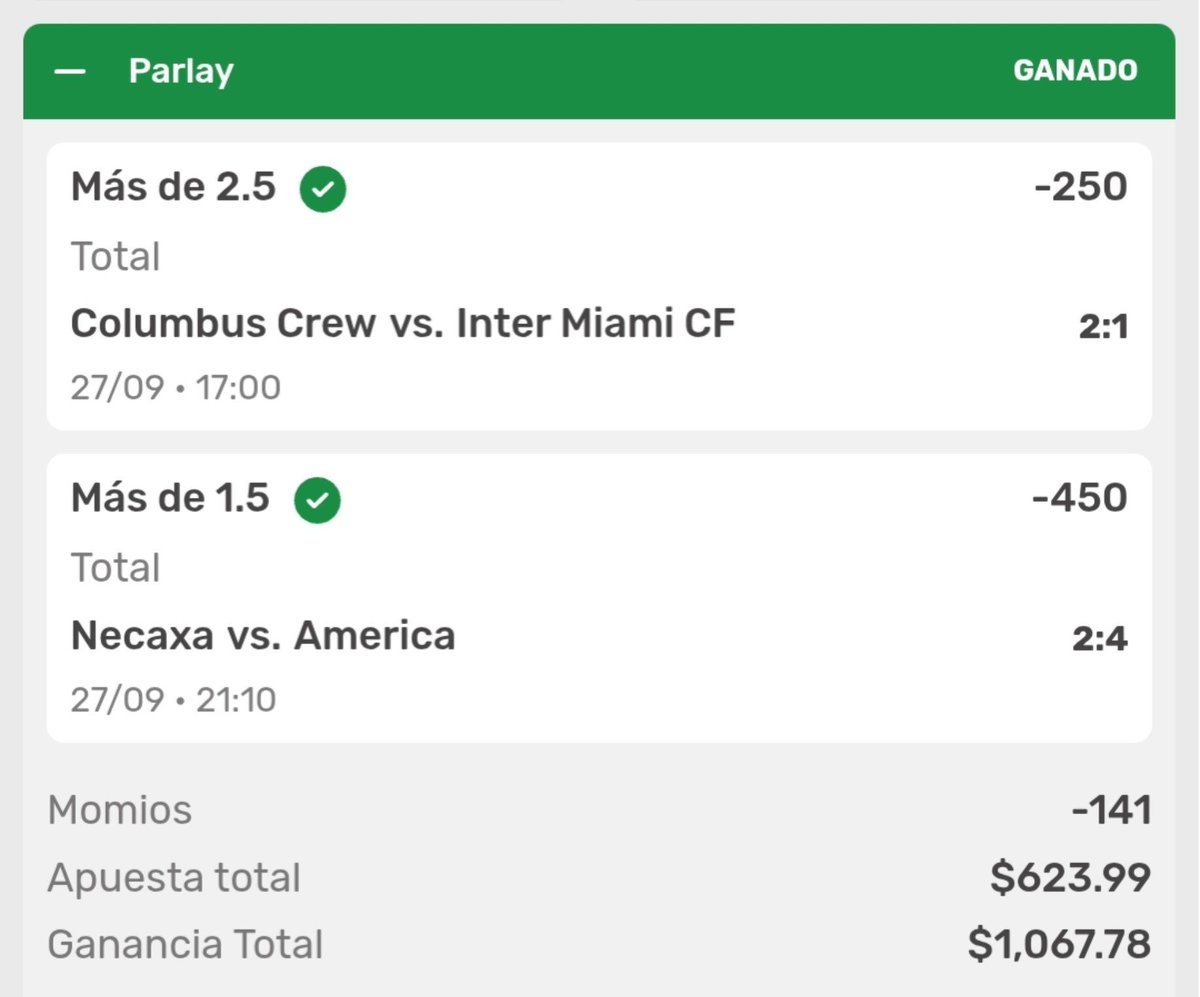Click the Ganancia Total amount $1,067.78
This screenshot has width=1200, height=997.
[1060, 944]
